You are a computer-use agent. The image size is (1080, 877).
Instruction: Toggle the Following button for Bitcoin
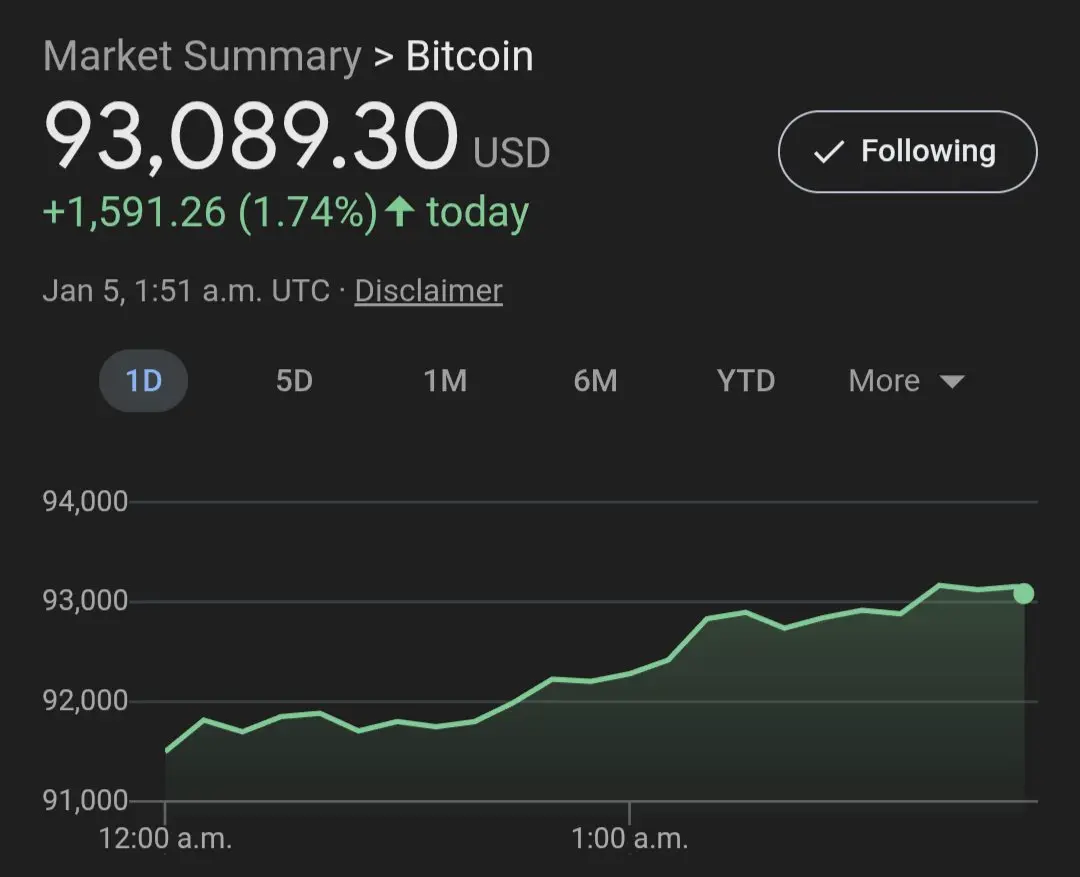907,152
